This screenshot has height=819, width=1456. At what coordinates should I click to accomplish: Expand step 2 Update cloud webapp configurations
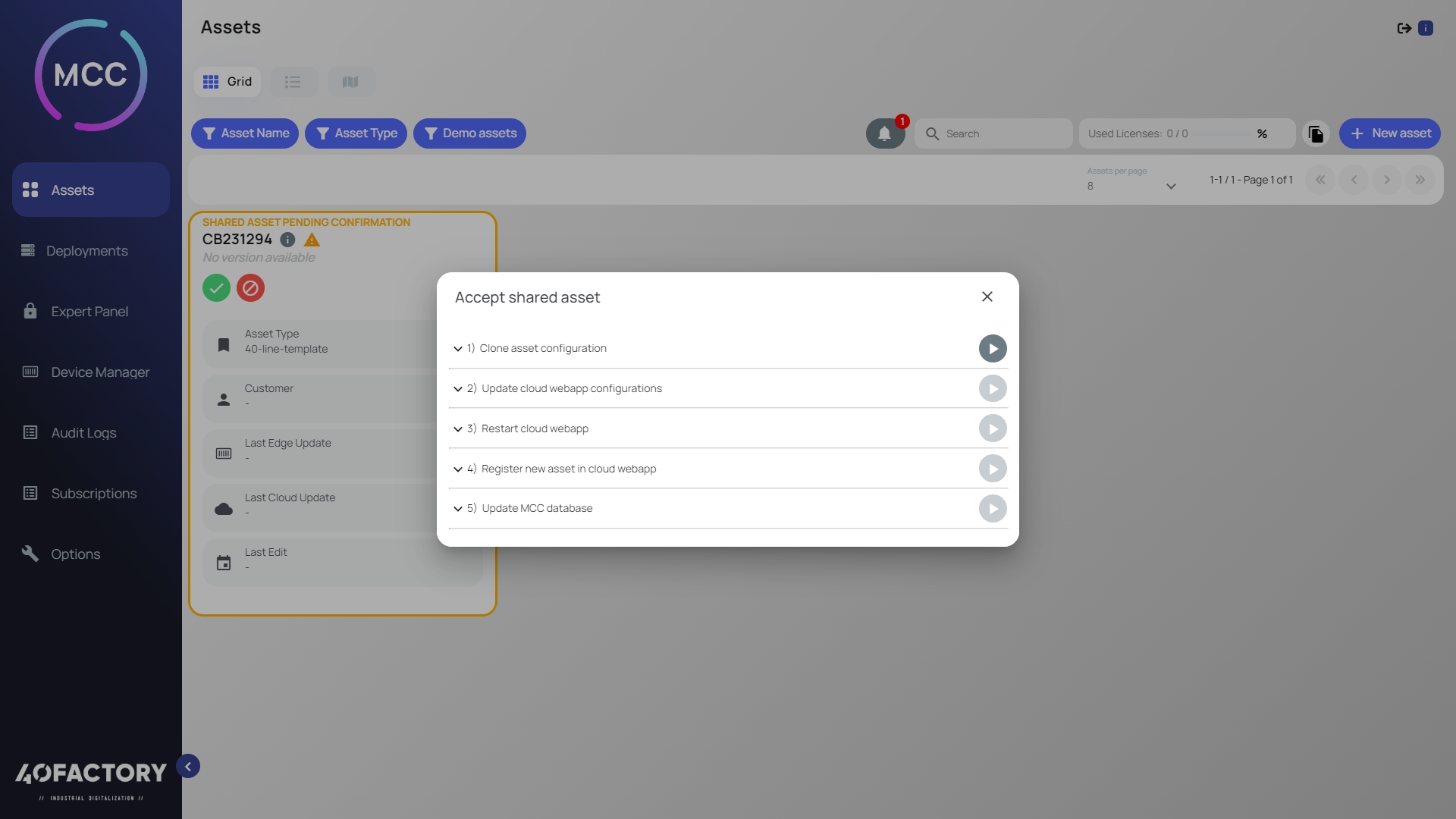pyautogui.click(x=458, y=389)
